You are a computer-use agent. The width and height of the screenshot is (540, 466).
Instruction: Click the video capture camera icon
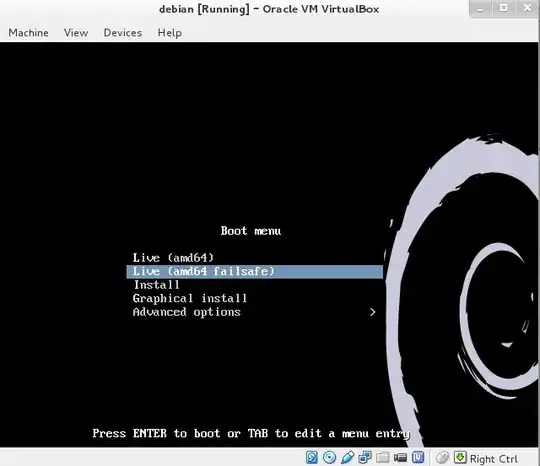pyautogui.click(x=400, y=457)
